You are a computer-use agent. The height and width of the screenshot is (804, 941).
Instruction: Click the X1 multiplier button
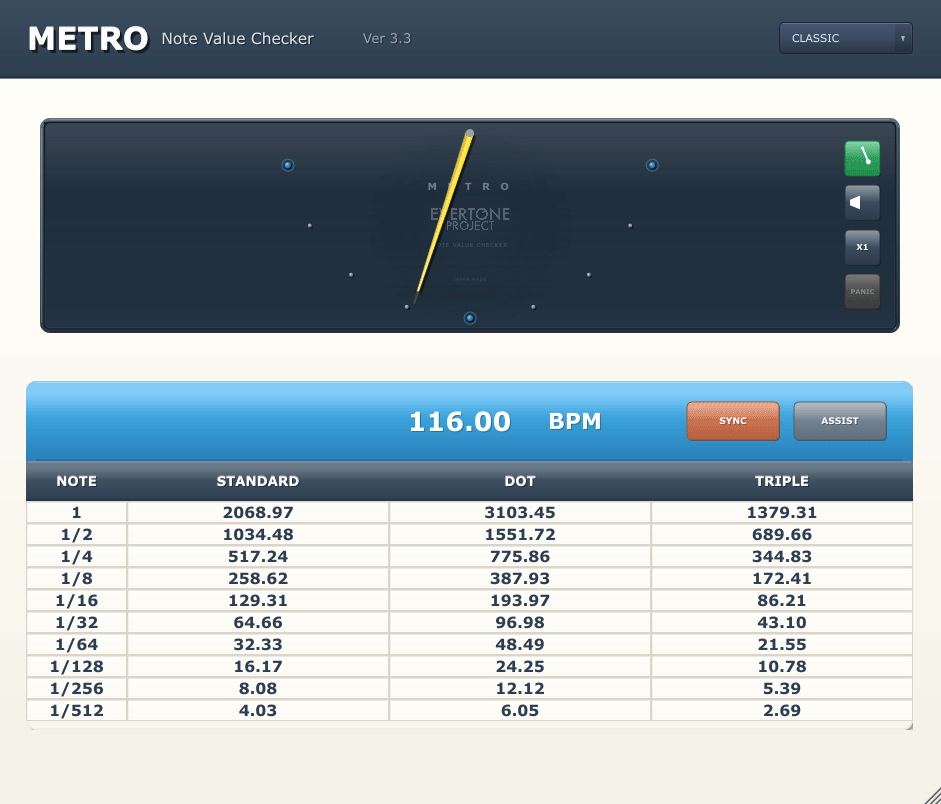[862, 247]
